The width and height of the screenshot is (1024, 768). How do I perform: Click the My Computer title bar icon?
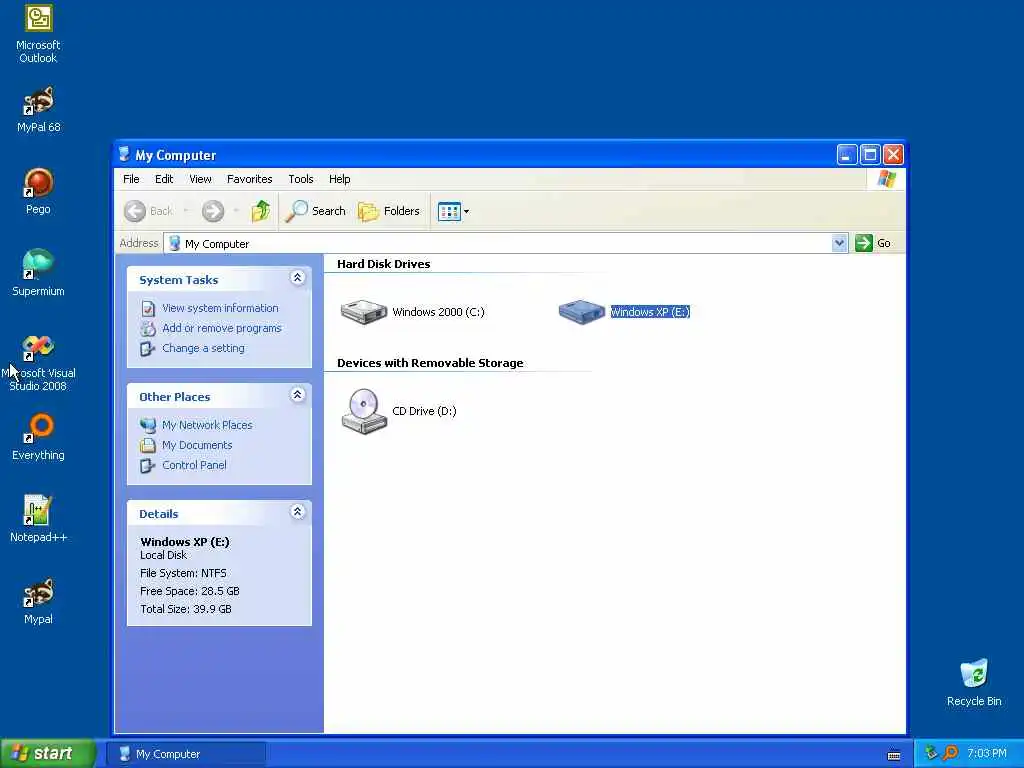pos(124,155)
